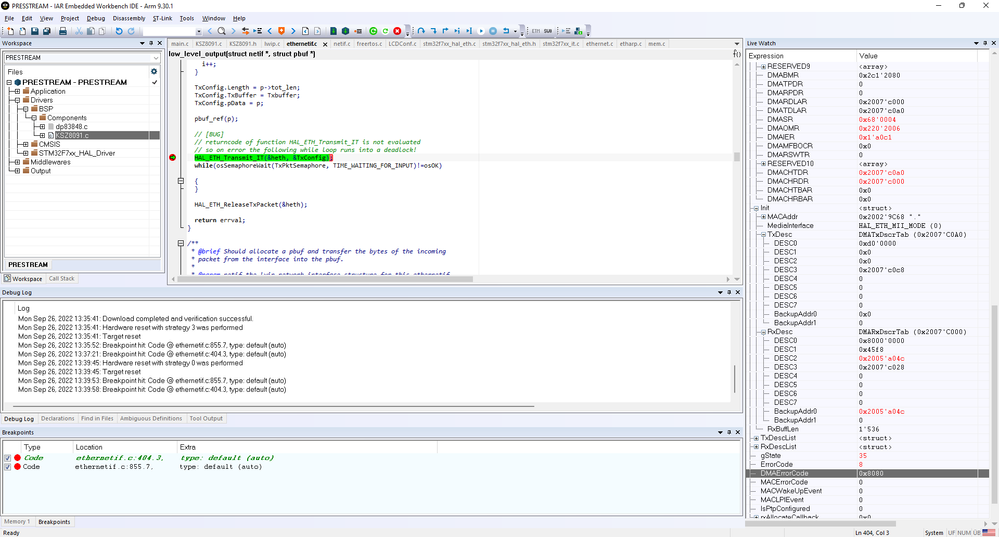Collapse RxDesc node in Live Watch
Screen dimensions: 999x537
[763, 332]
